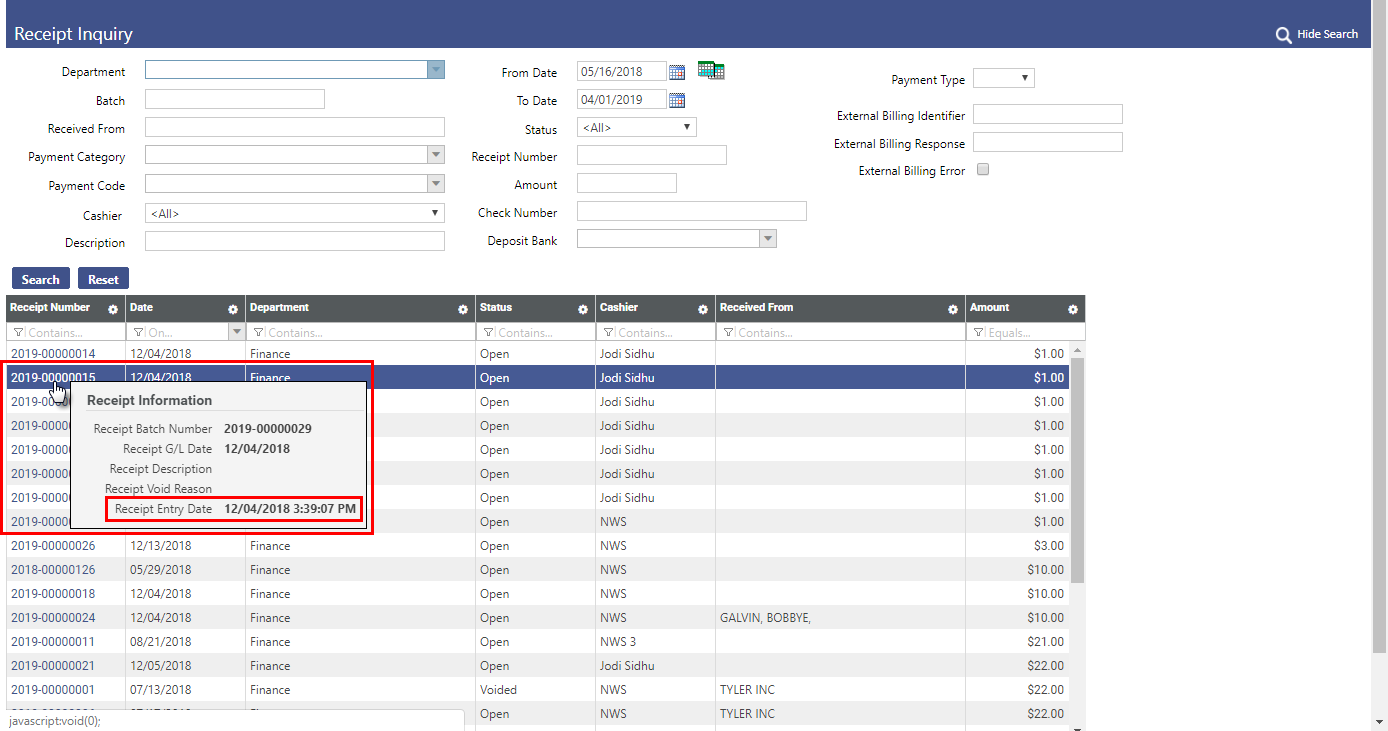This screenshot has height=731, width=1388.
Task: Select the GALVIN, BOBBYE, cell
Action: [x=840, y=618]
